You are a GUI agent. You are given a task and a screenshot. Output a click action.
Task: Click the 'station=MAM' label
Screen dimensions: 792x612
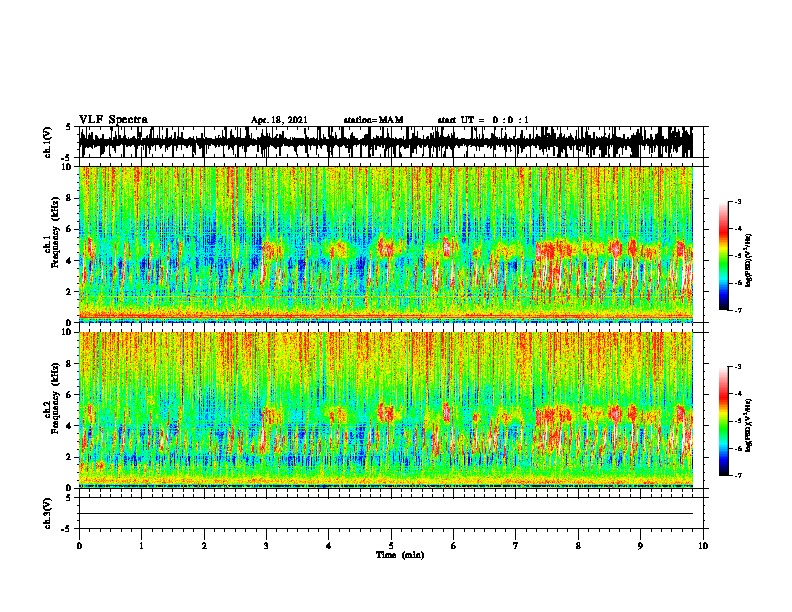pyautogui.click(x=373, y=120)
